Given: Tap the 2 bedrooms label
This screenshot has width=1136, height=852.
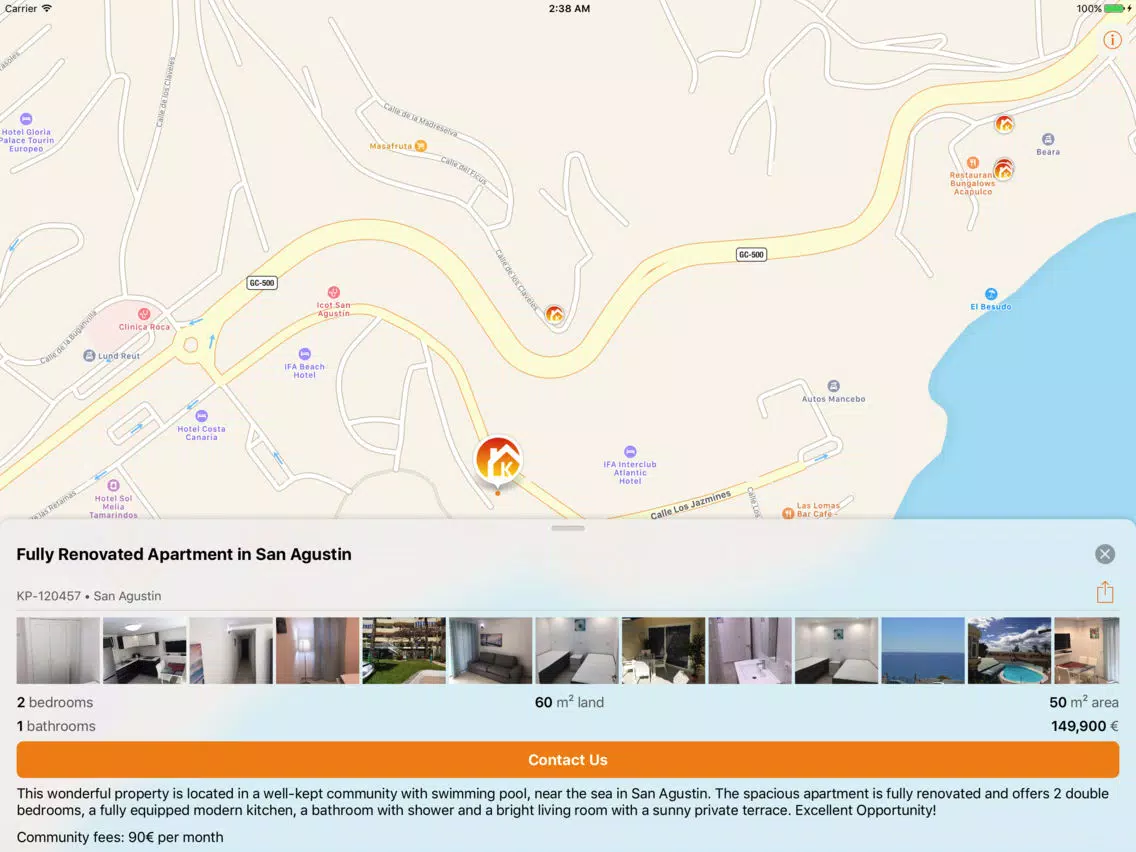Looking at the screenshot, I should point(55,702).
